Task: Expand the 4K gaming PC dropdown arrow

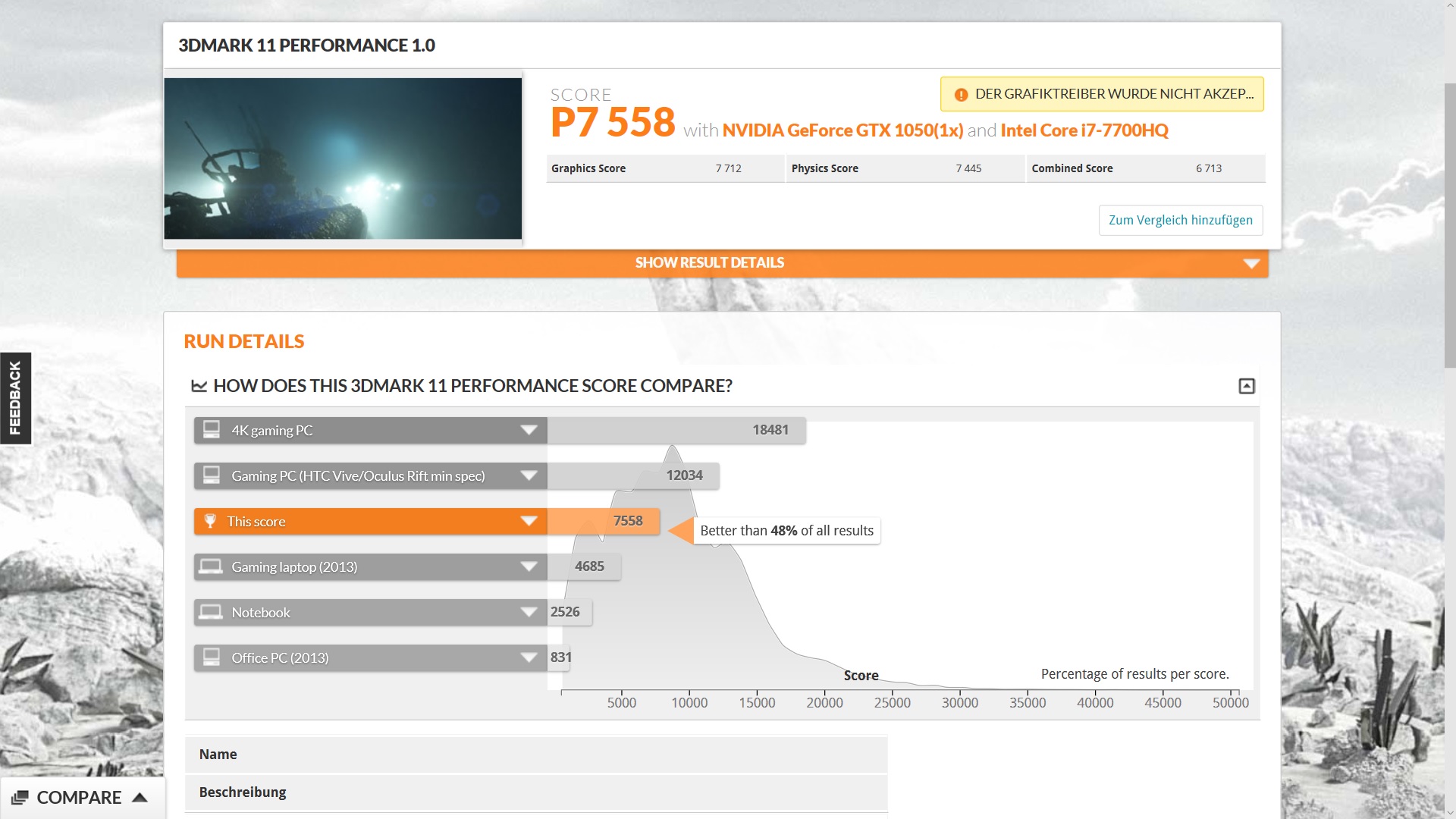Action: click(529, 430)
